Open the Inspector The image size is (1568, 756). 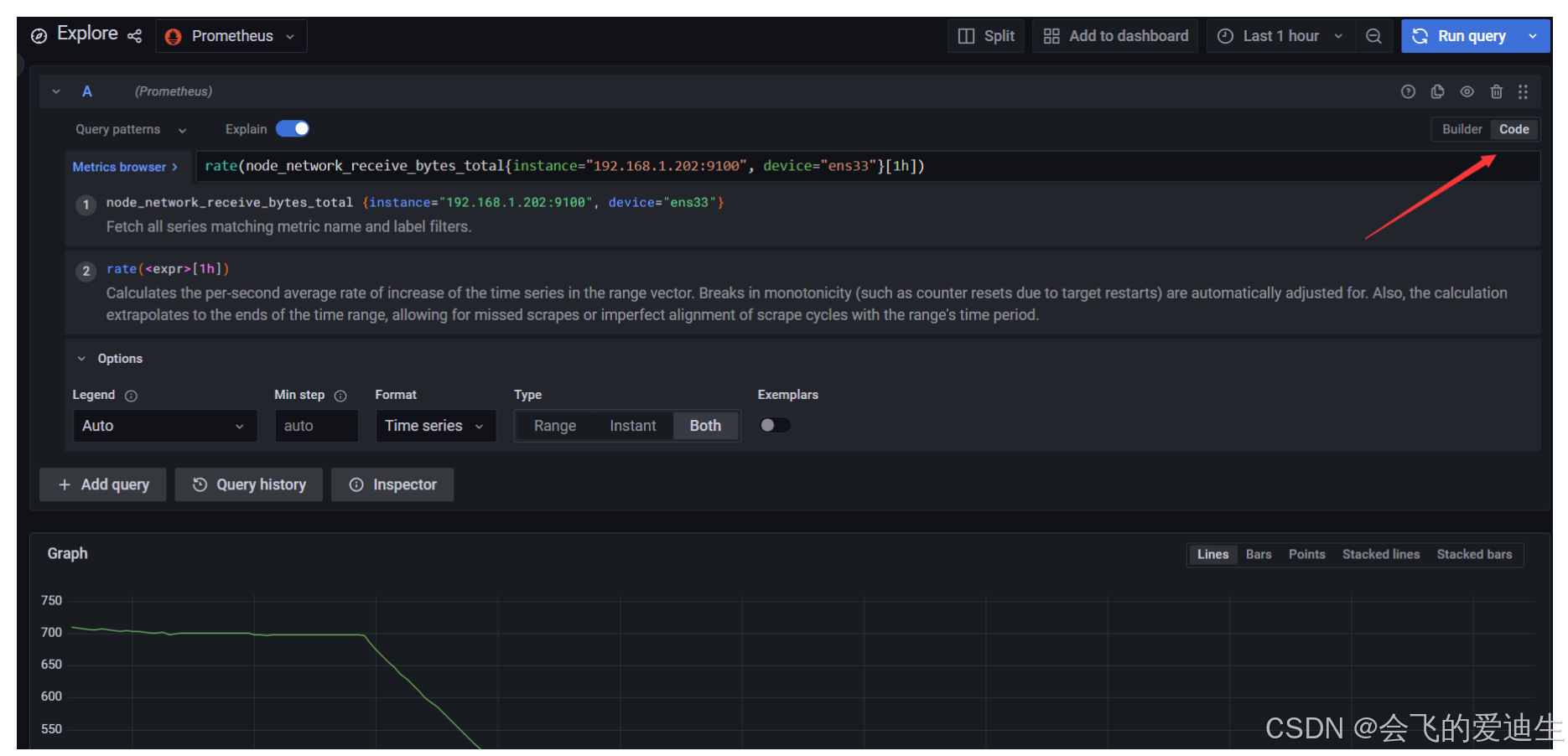click(392, 484)
